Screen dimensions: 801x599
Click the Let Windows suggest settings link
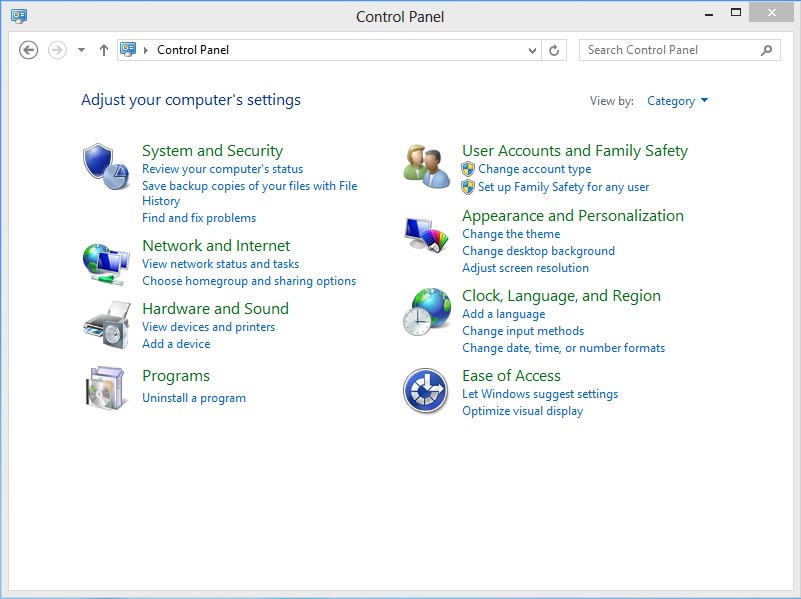point(540,394)
